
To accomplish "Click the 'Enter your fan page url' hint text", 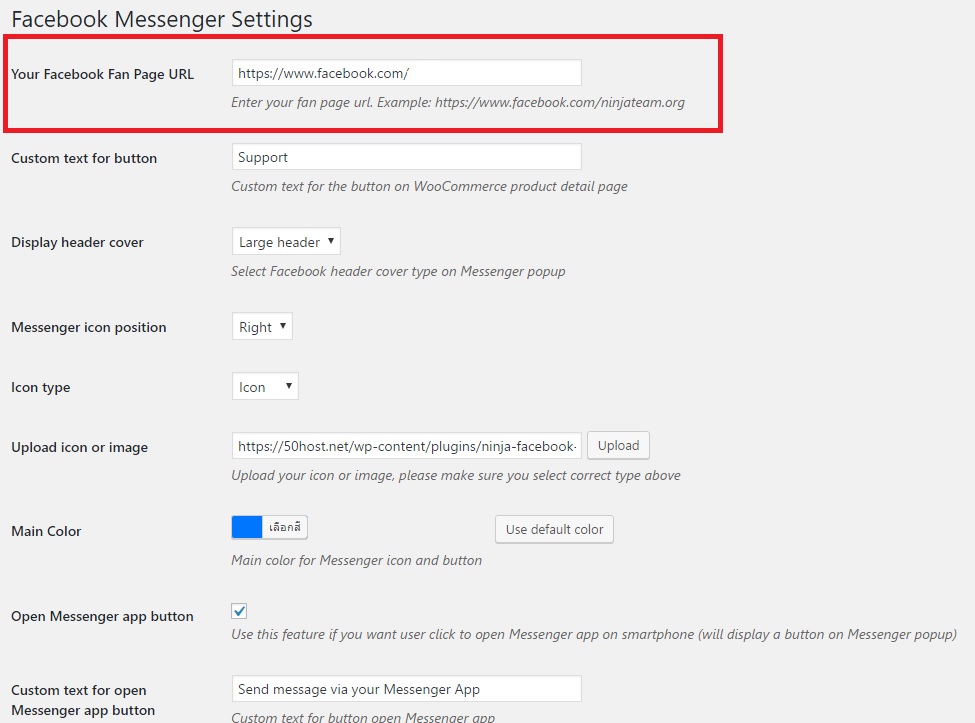I will click(x=458, y=103).
